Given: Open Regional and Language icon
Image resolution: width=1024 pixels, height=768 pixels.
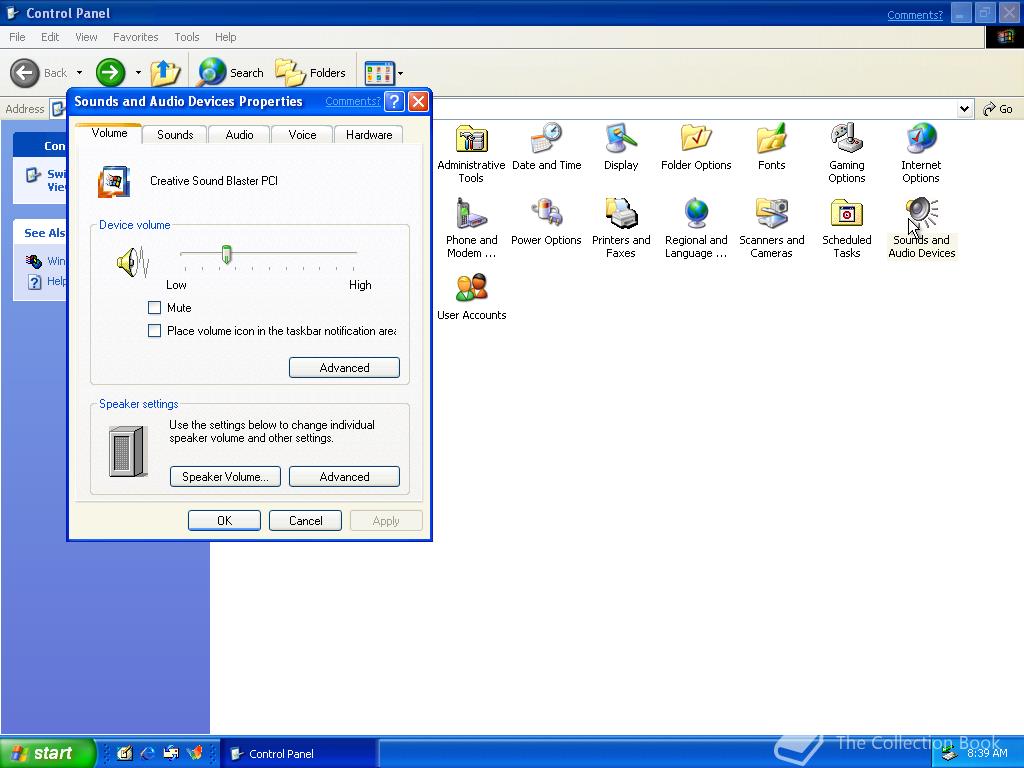Looking at the screenshot, I should 696,229.
